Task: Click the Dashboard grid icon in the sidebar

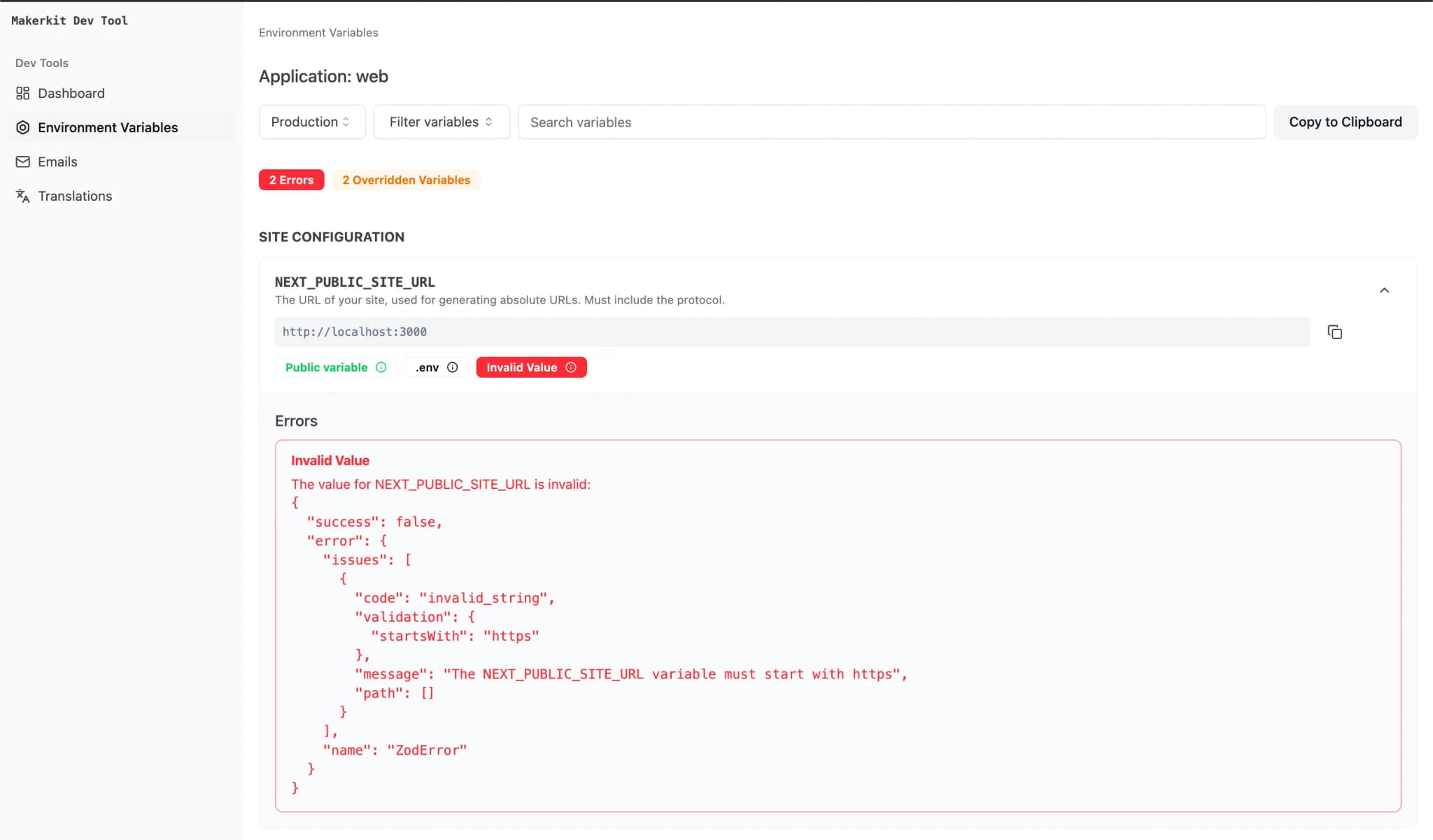Action: (x=23, y=92)
